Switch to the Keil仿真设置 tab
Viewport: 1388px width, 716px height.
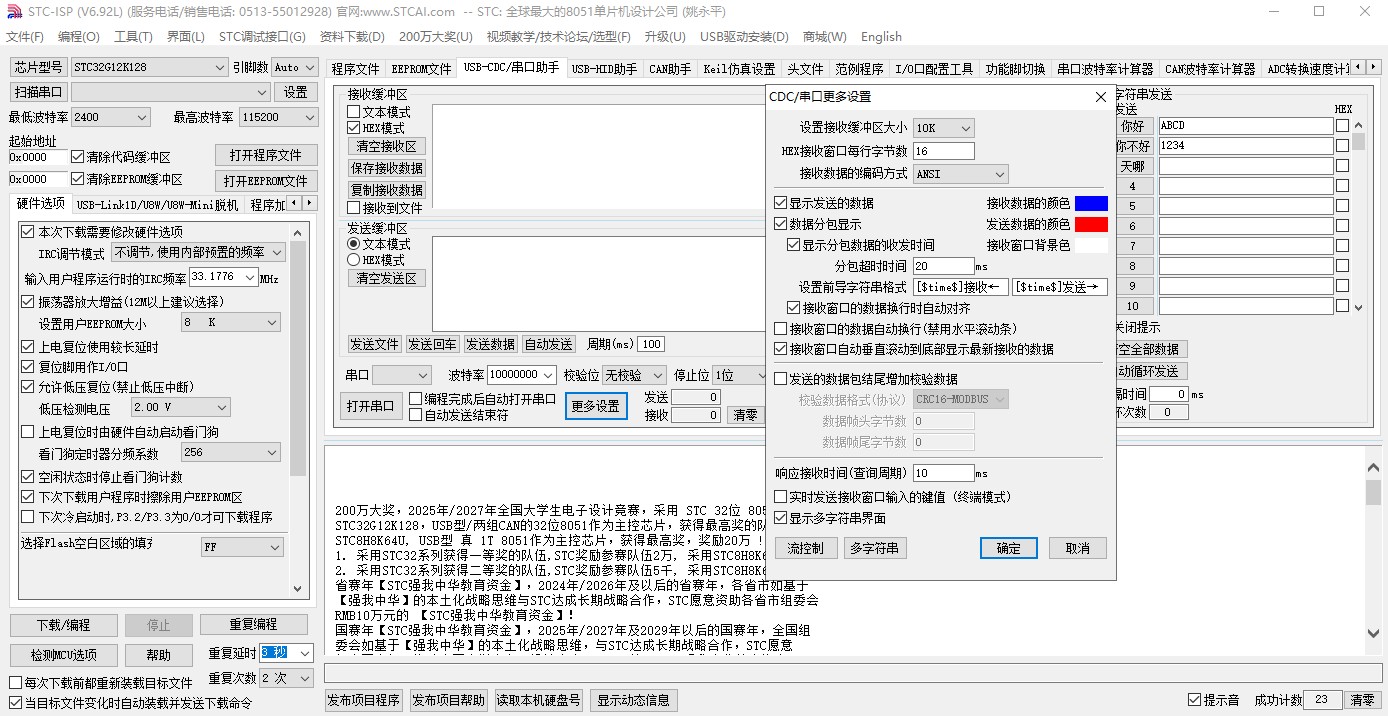click(x=739, y=69)
